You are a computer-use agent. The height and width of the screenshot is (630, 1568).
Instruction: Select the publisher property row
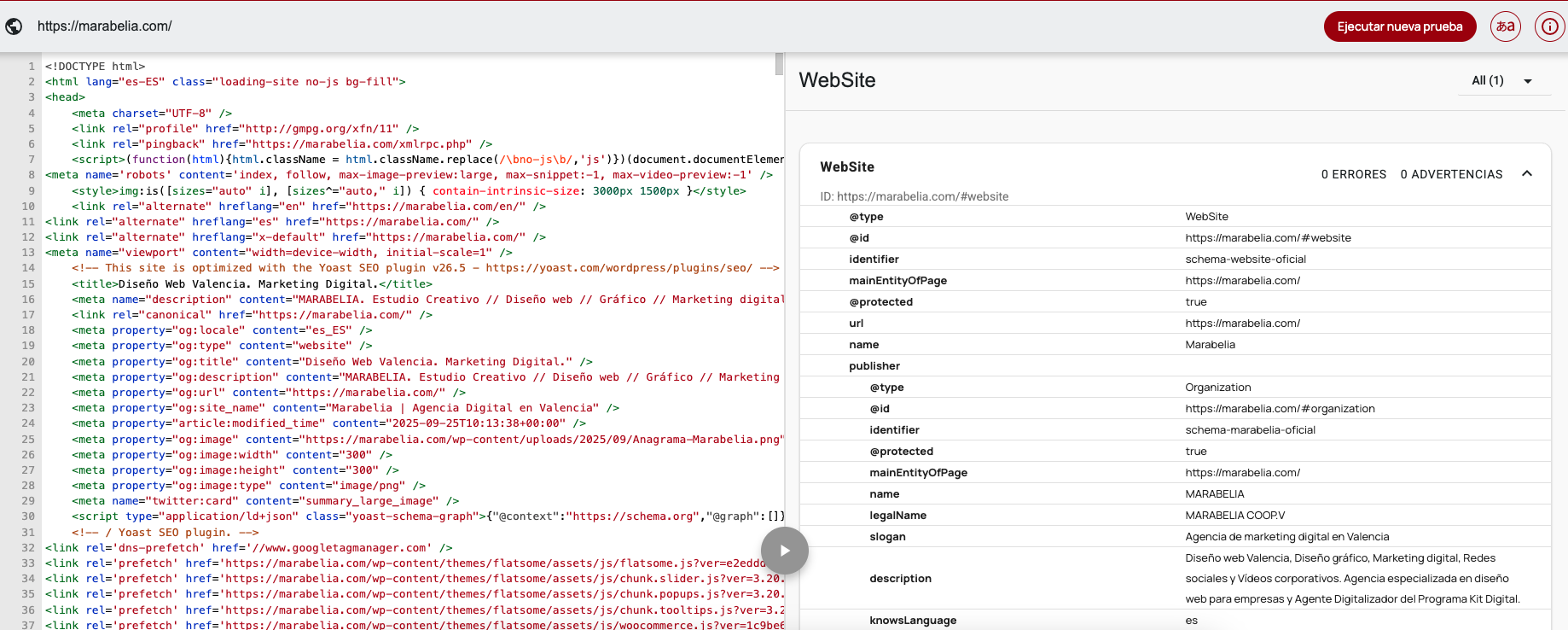tap(874, 366)
